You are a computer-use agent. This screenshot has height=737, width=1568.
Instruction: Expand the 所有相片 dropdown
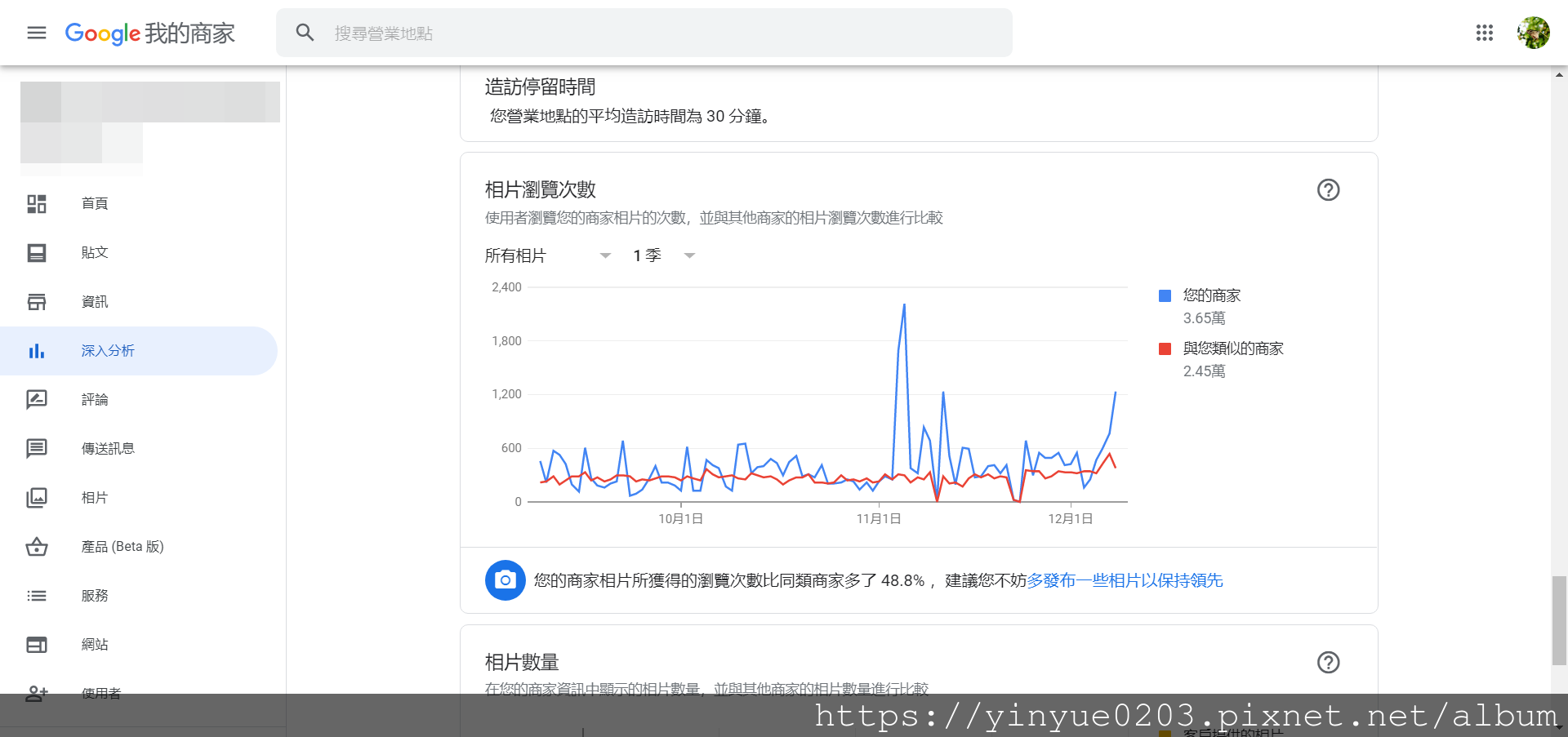(548, 255)
